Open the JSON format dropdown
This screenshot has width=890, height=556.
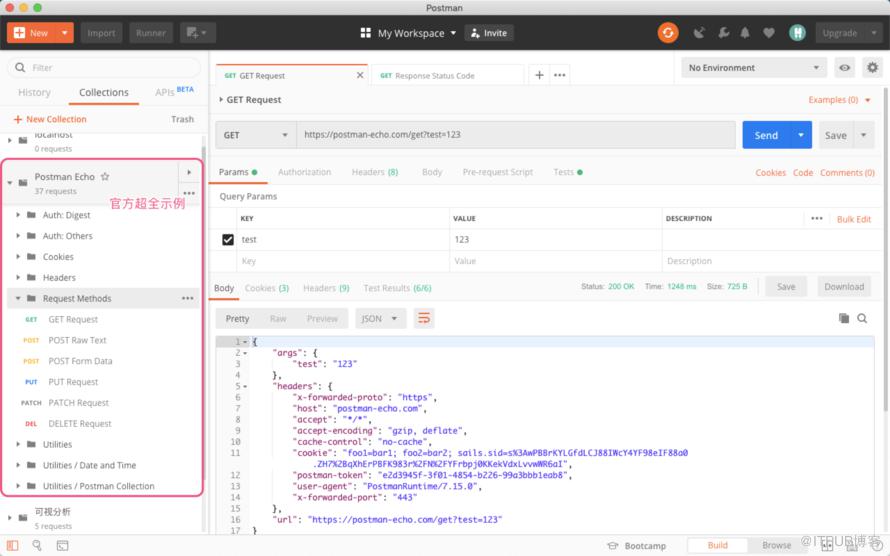[x=380, y=318]
